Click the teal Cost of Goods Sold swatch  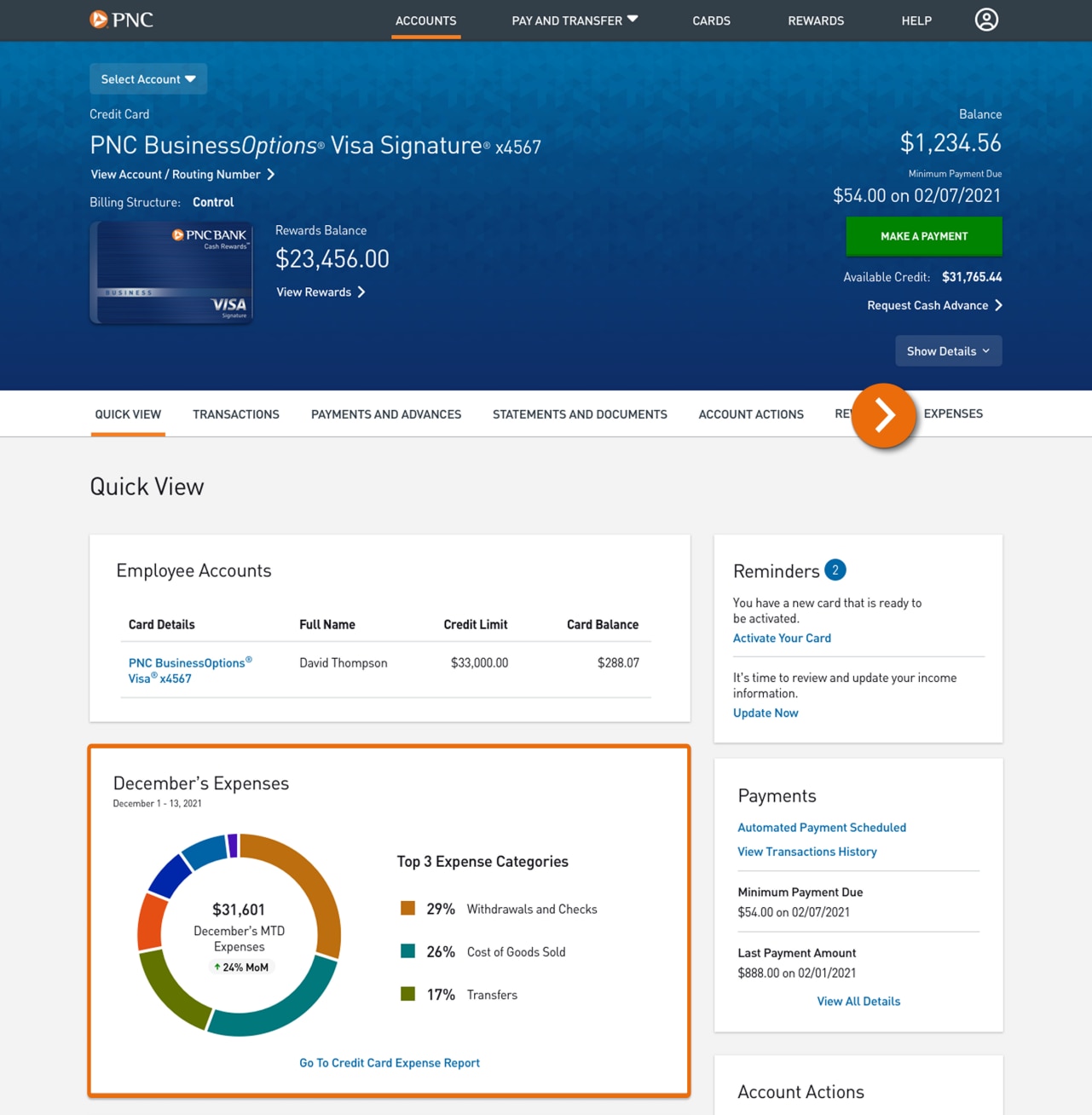click(x=407, y=951)
